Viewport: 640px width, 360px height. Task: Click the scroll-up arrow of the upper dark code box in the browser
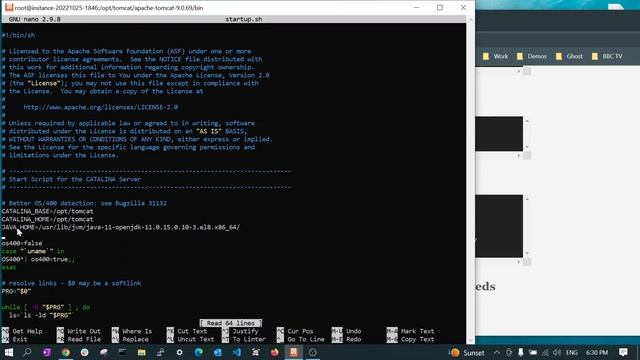click(x=527, y=121)
